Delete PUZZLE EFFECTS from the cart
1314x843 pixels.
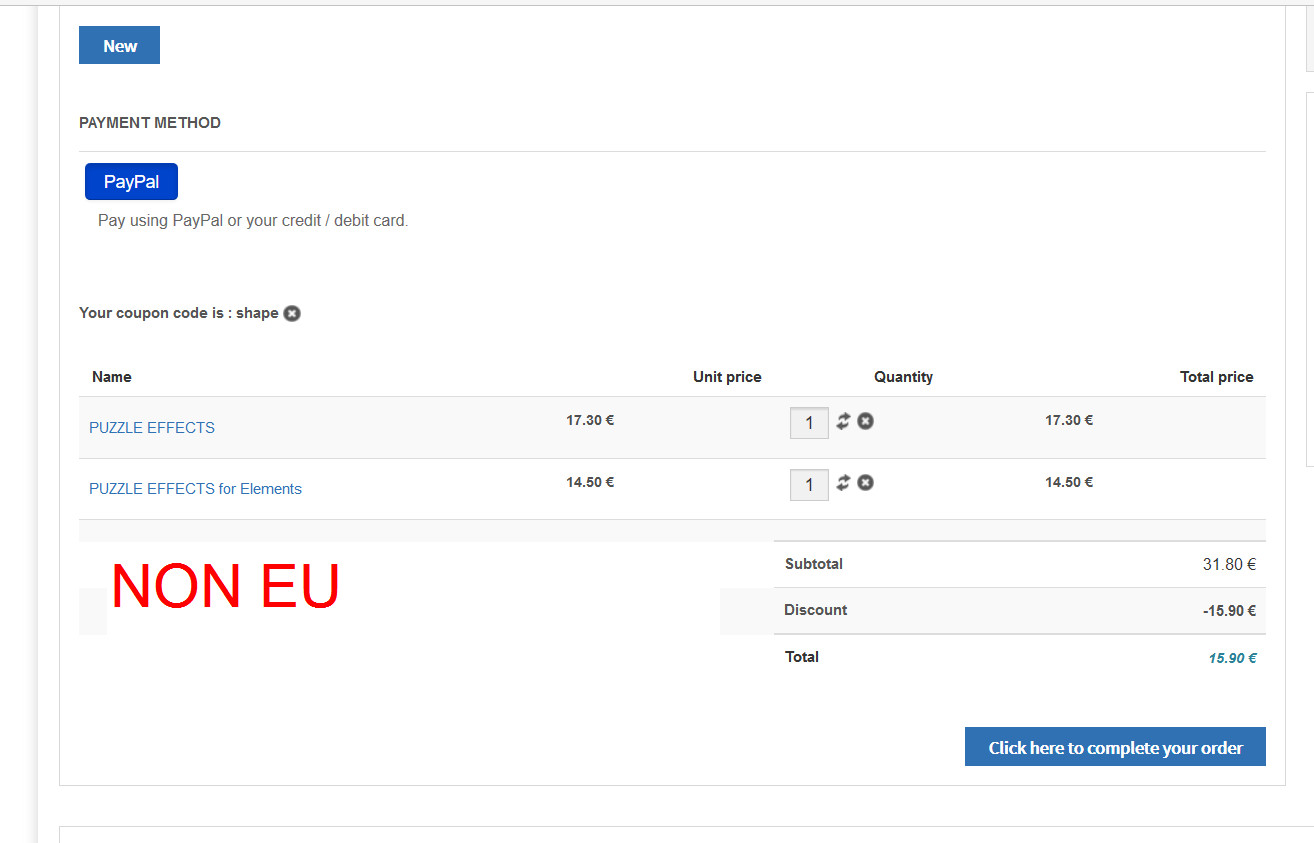[866, 421]
